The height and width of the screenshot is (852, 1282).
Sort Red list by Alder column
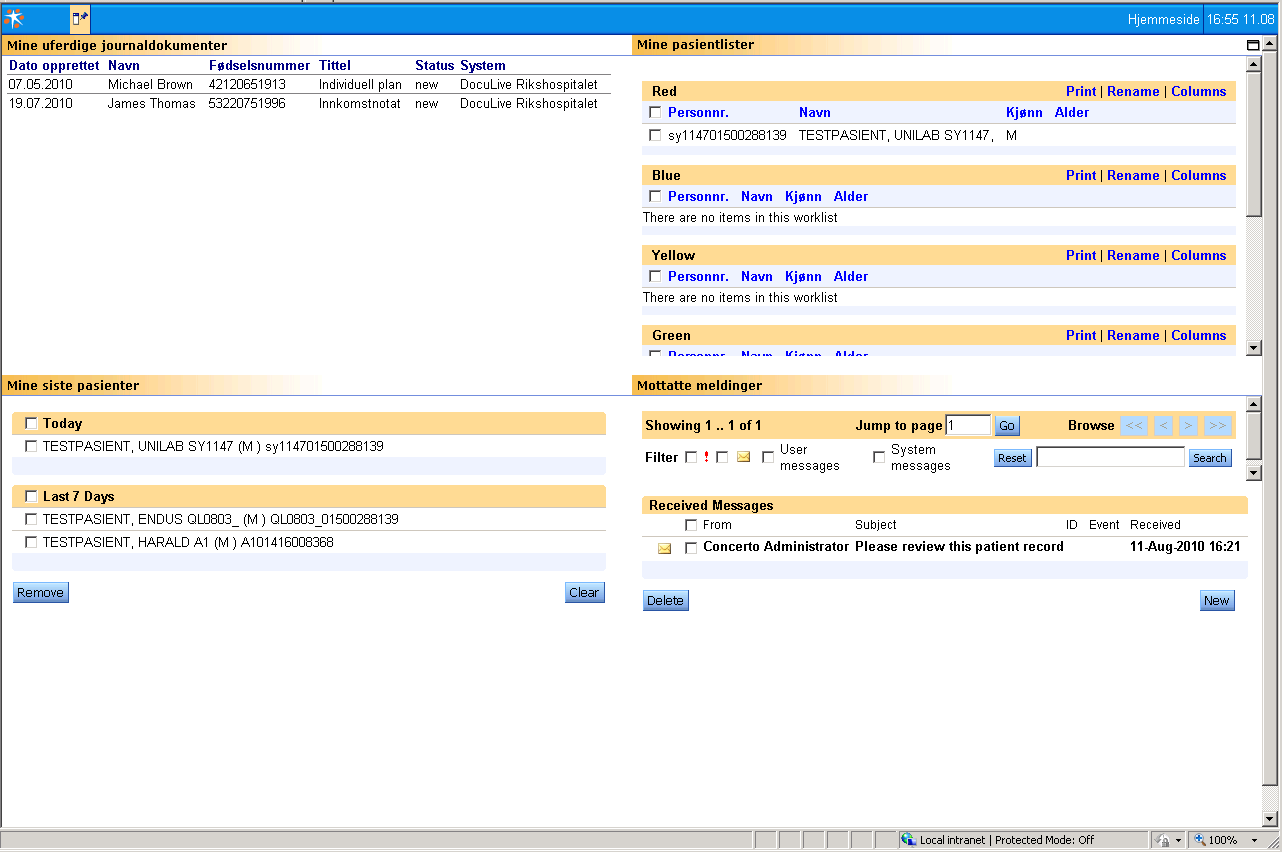1072,112
